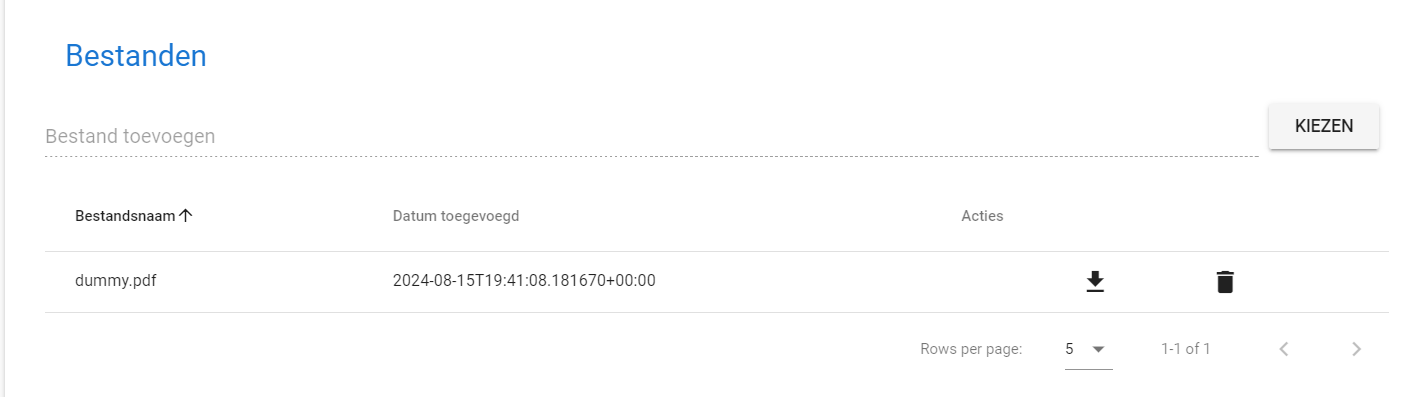Delete dummy.pdf using the trash icon
Image resolution: width=1407 pixels, height=397 pixels.
(1225, 282)
